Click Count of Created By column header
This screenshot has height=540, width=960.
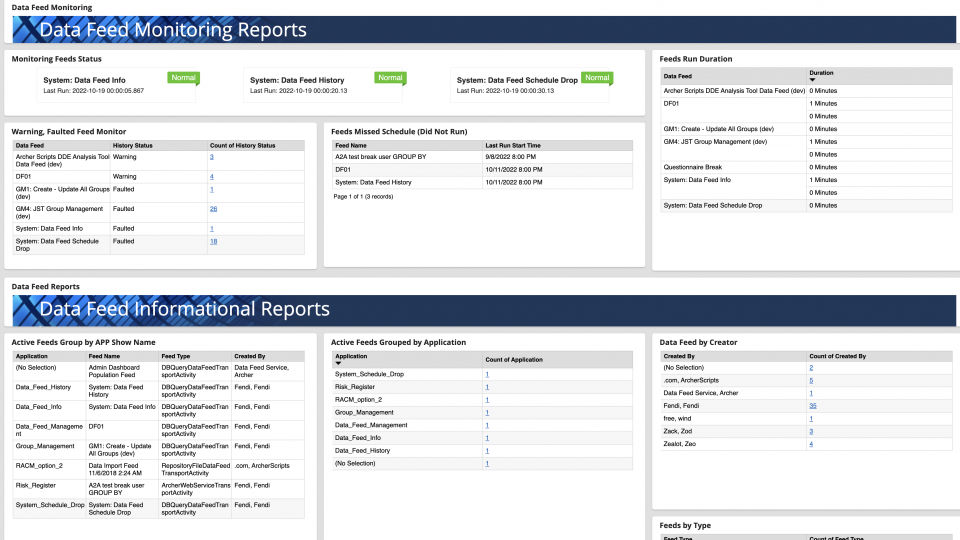tap(838, 356)
